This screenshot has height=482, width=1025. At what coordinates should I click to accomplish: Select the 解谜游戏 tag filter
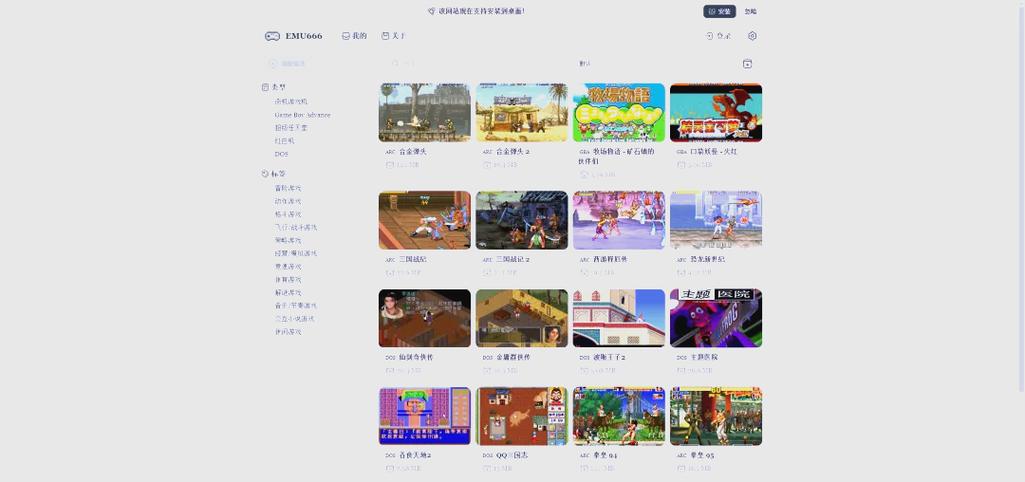tap(288, 293)
